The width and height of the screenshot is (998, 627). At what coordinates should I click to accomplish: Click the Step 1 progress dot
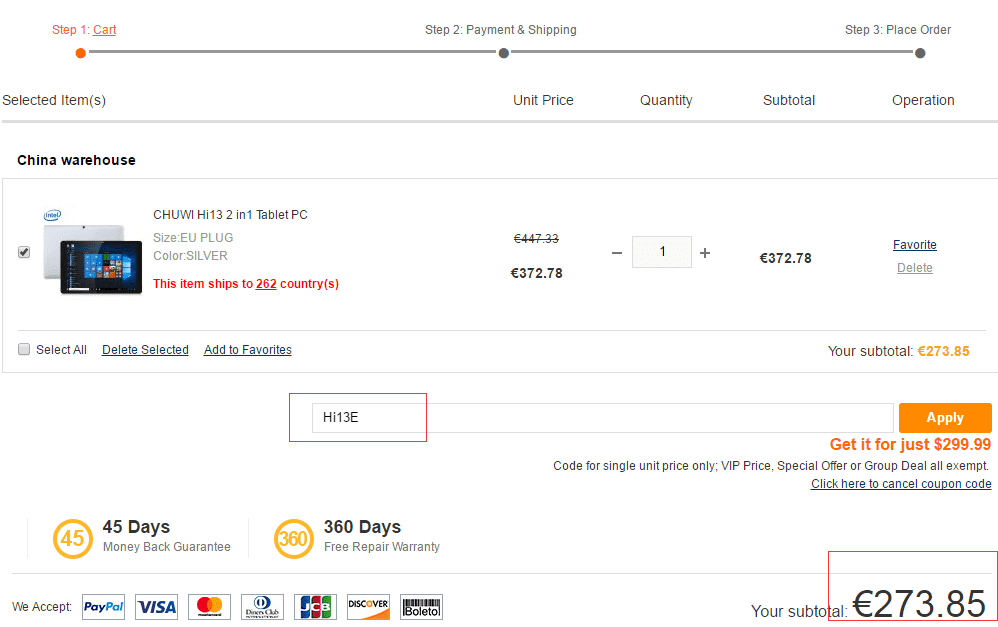pyautogui.click(x=80, y=53)
